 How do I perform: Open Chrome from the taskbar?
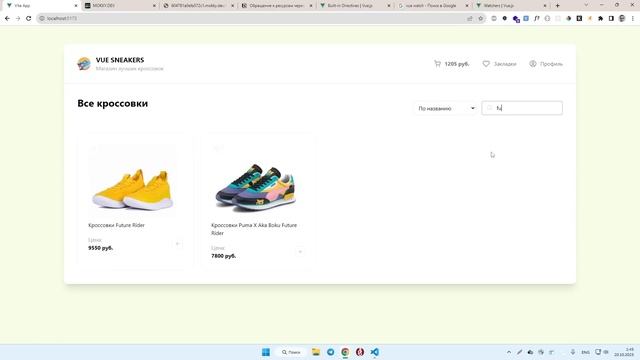coord(345,352)
